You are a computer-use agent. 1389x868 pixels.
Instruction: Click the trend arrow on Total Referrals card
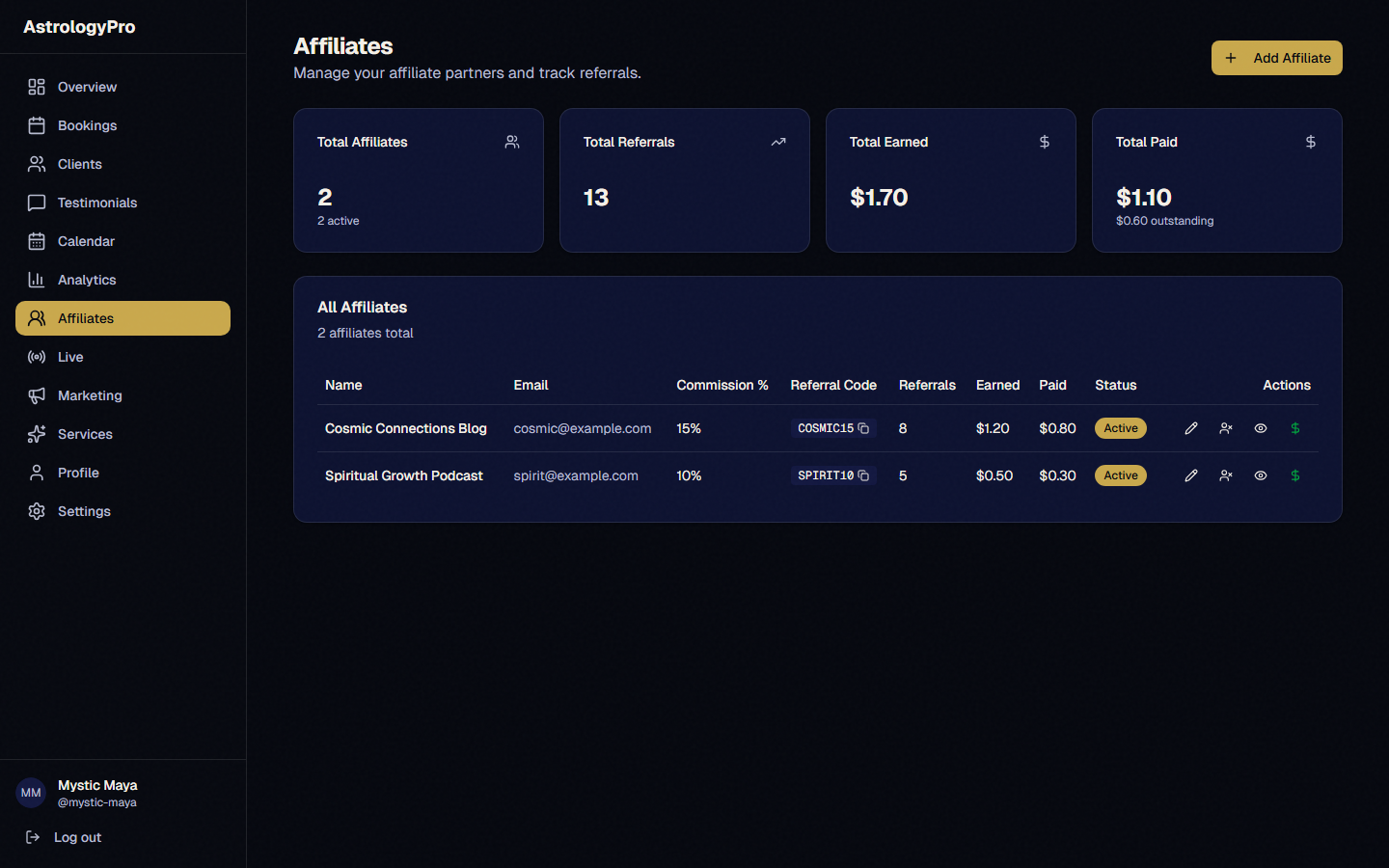(x=778, y=142)
